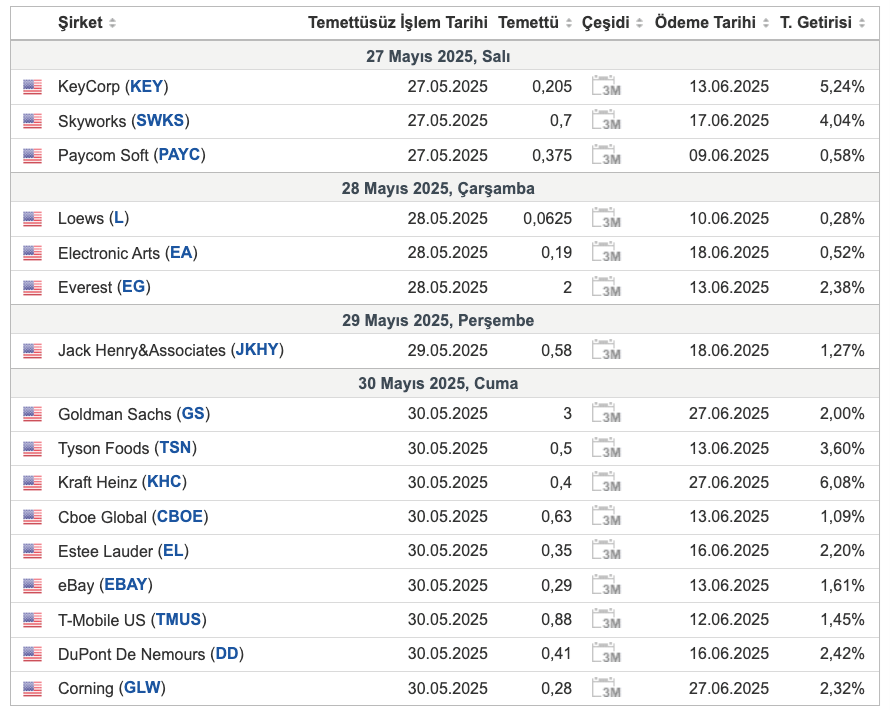The height and width of the screenshot is (710, 890).
Task: Sort by Ödeme Tarihi column header
Action: point(712,23)
